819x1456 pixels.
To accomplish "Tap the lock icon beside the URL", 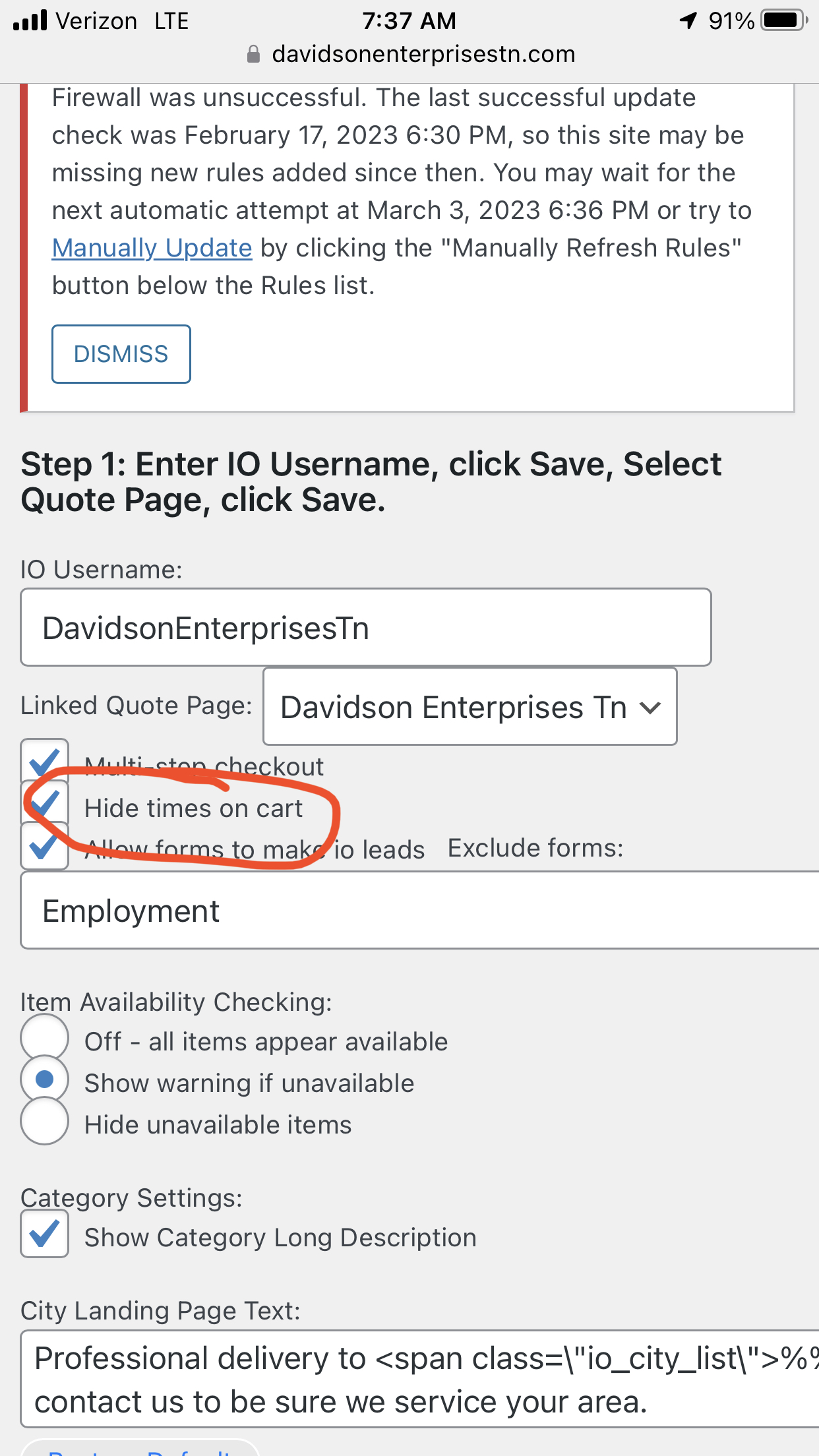I will click(253, 54).
